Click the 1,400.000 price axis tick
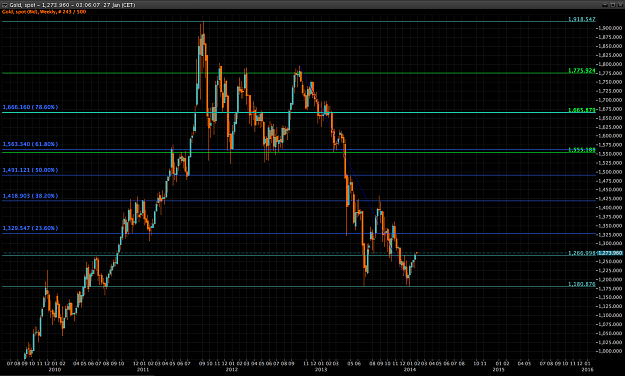 [x=610, y=208]
